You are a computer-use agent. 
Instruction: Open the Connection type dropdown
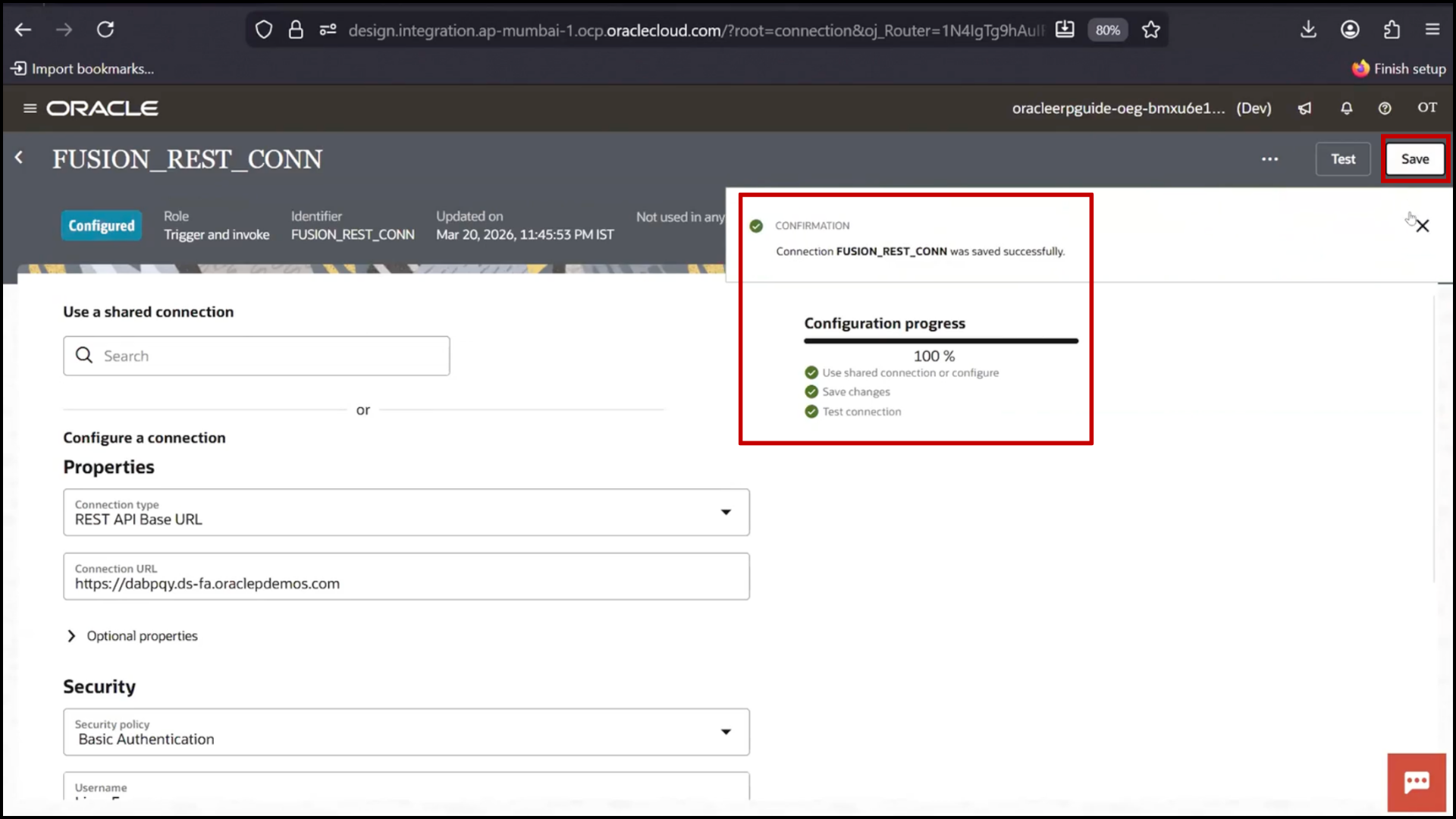coord(406,513)
